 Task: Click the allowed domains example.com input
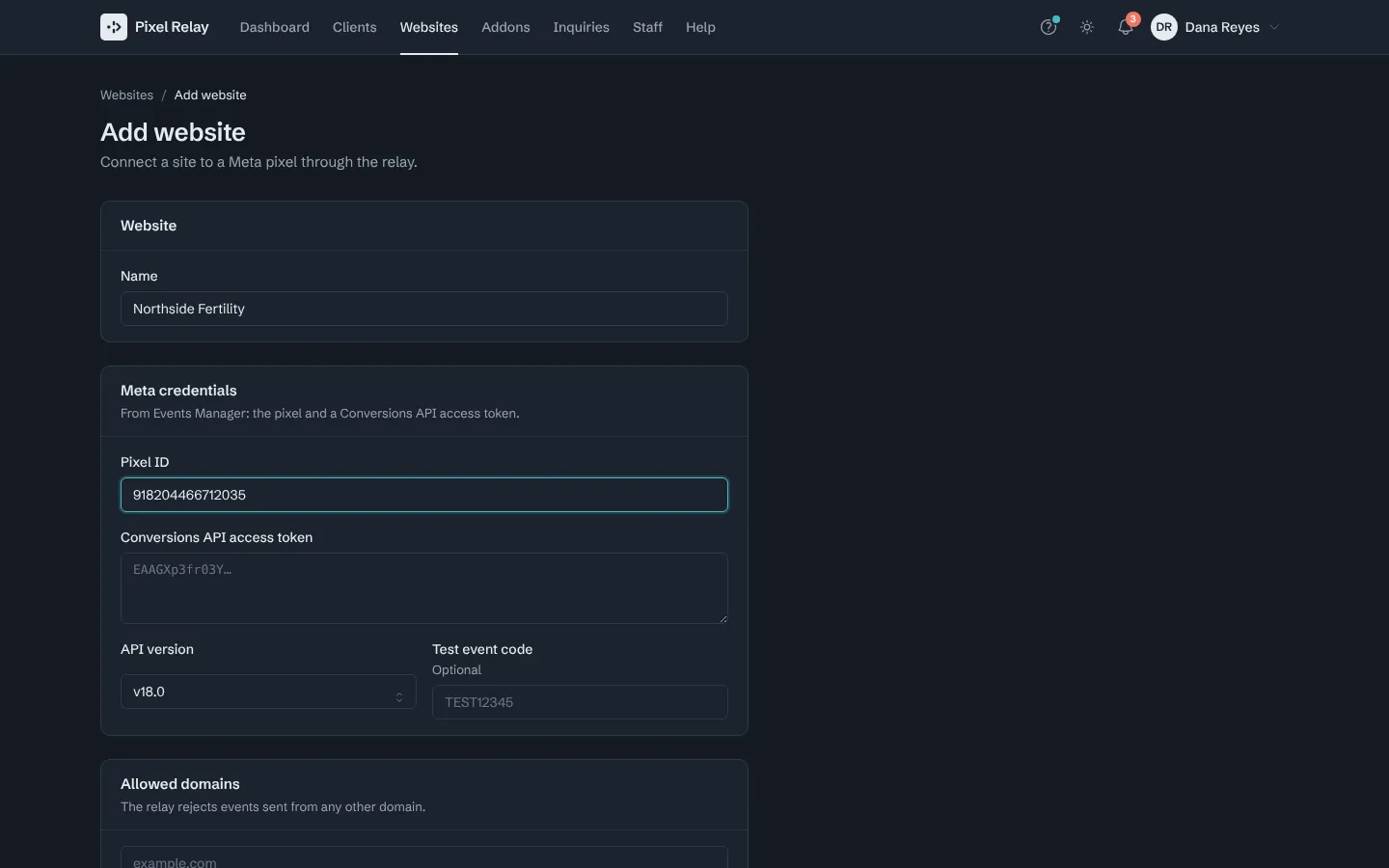pos(424,857)
